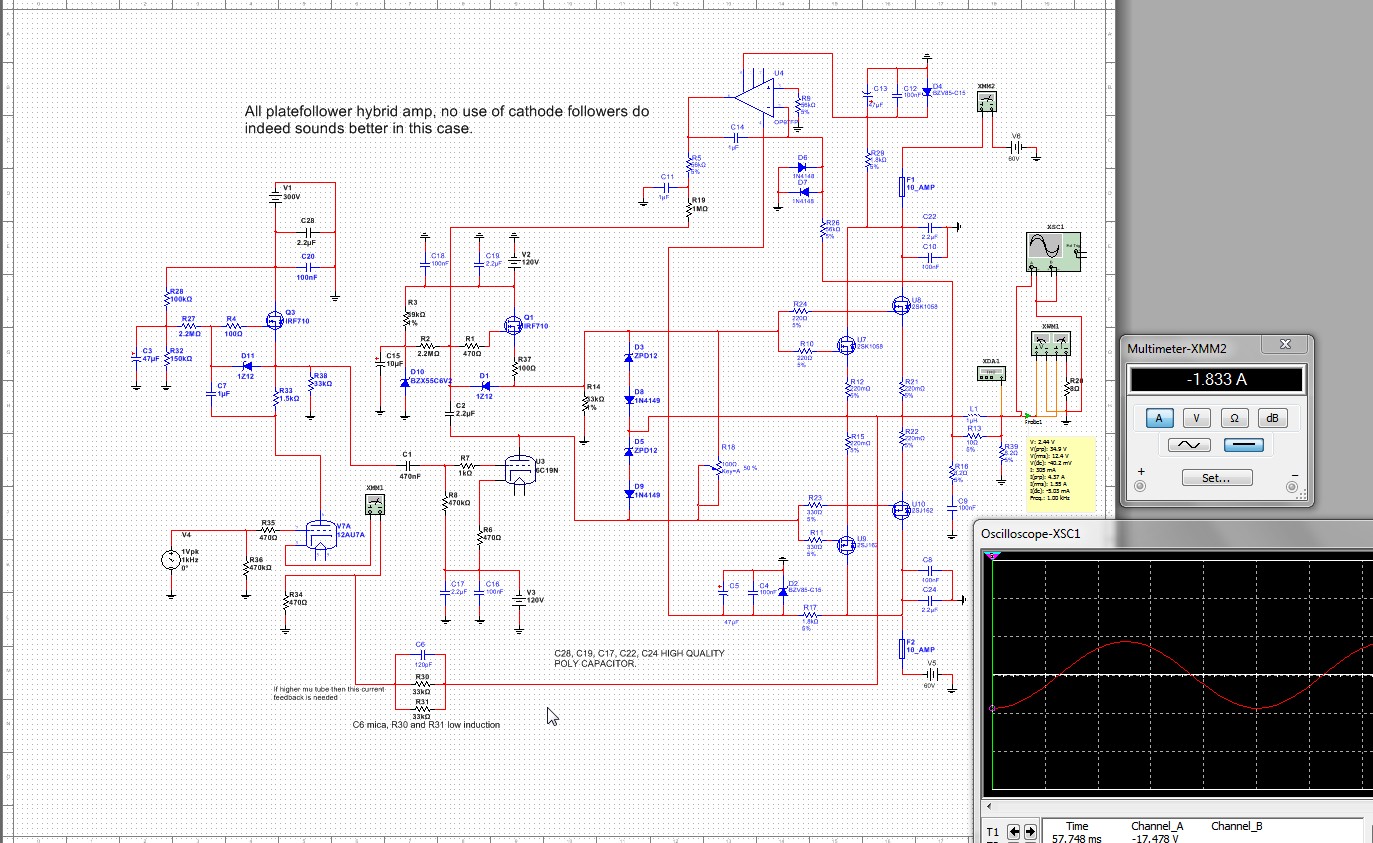Viewport: 1373px width, 843px height.
Task: Select the 'HIGH QUALITY POLY CAPACITOR' note
Action: pyautogui.click(x=639, y=658)
